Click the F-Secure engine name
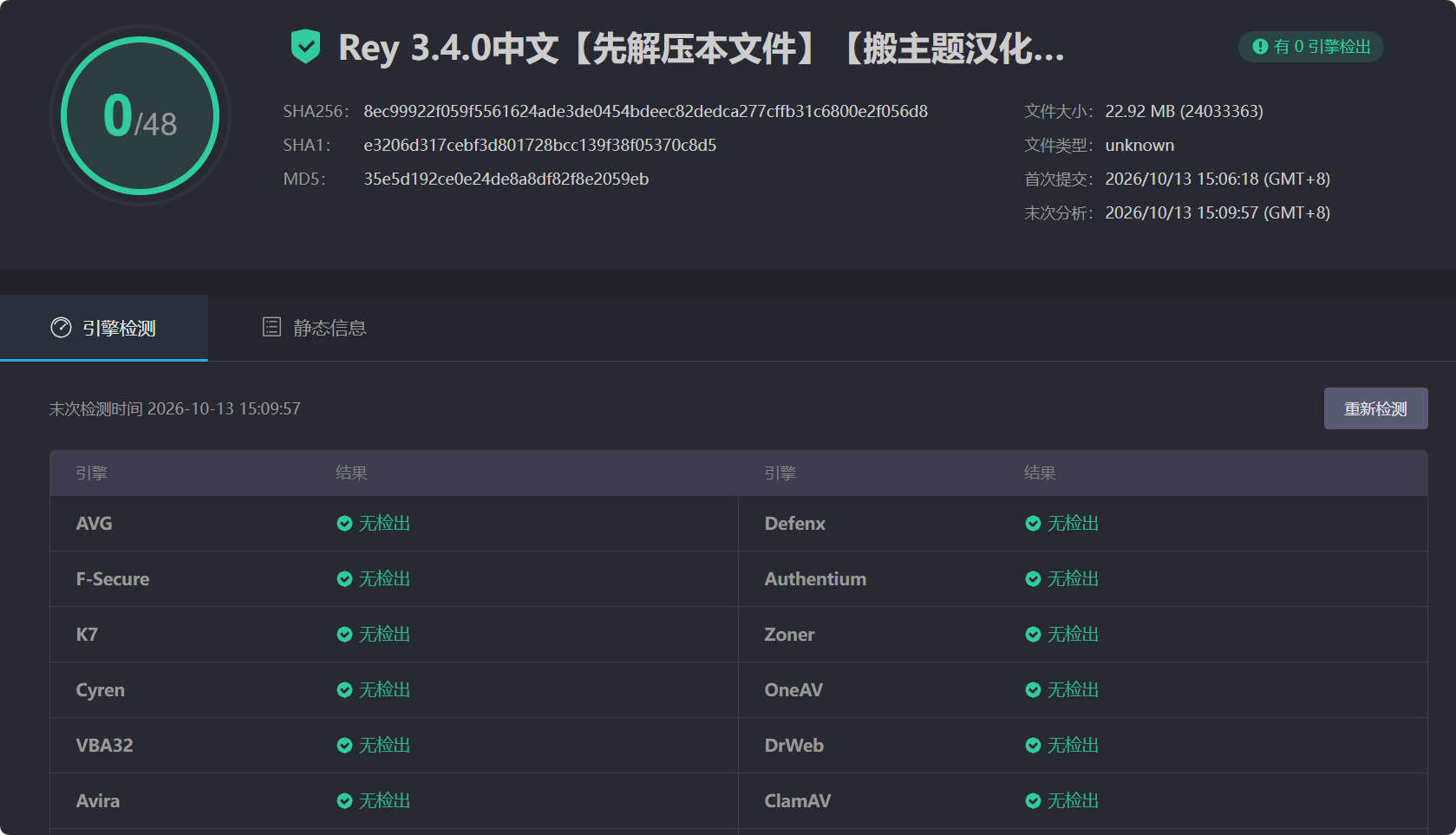The height and width of the screenshot is (835, 1456). 112,579
